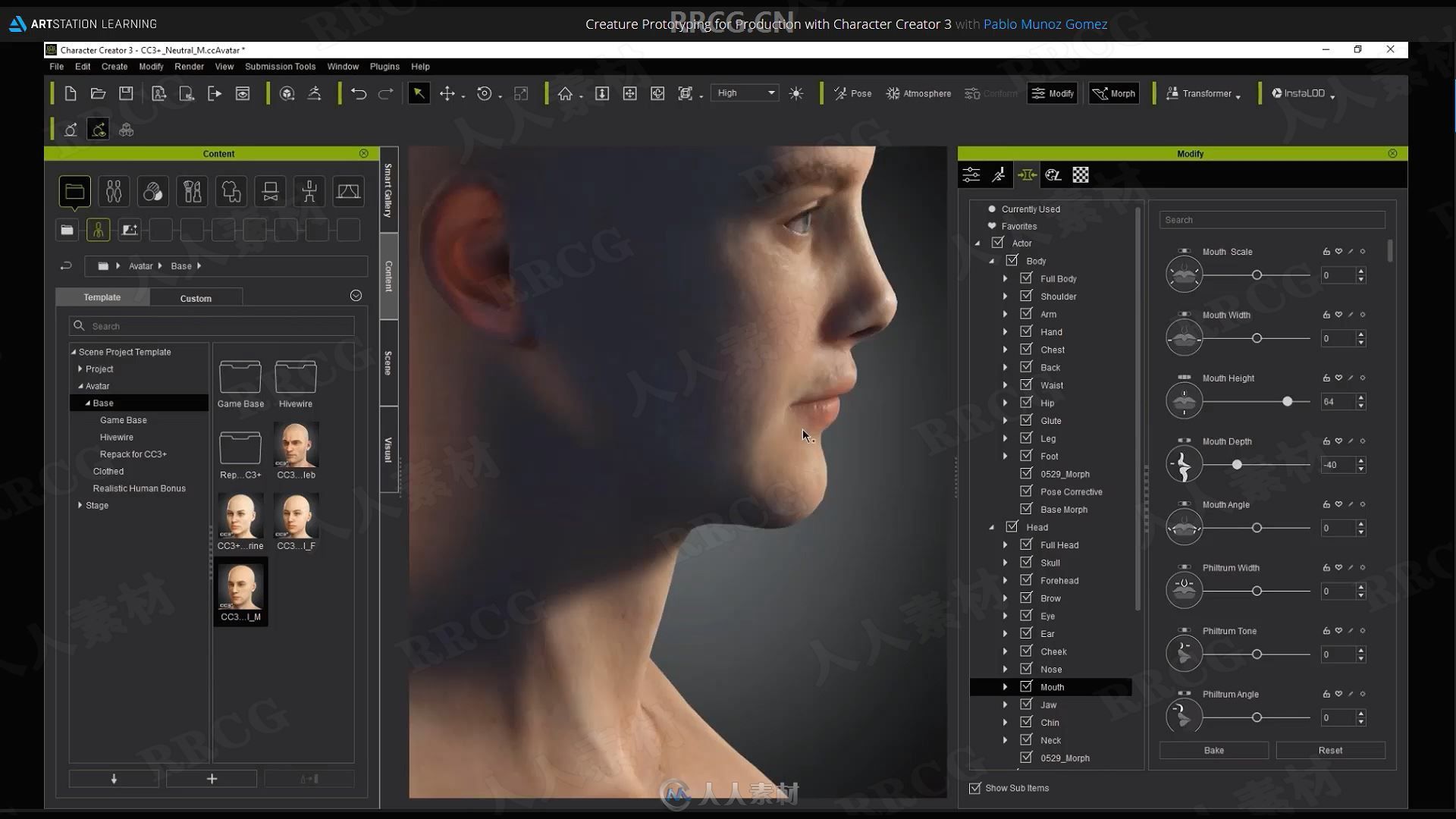
Task: Drag the Mouth Height slider
Action: tap(1288, 401)
